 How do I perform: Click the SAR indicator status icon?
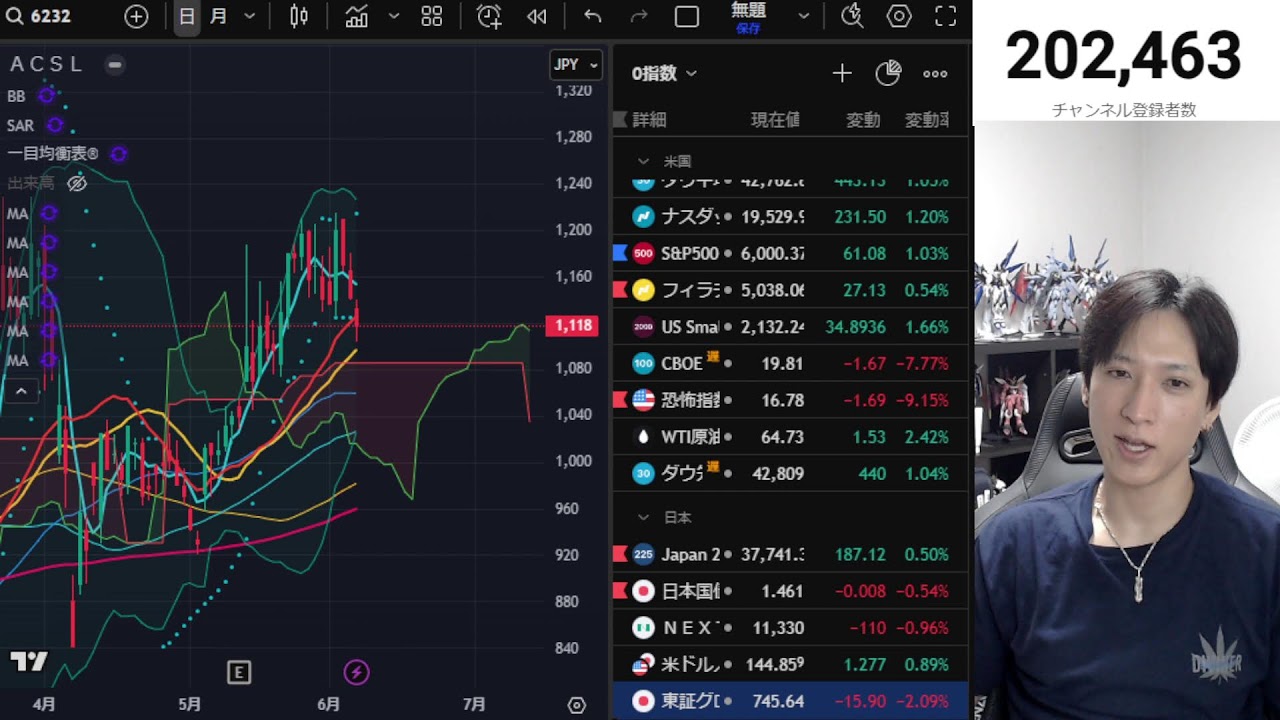pyautogui.click(x=55, y=125)
